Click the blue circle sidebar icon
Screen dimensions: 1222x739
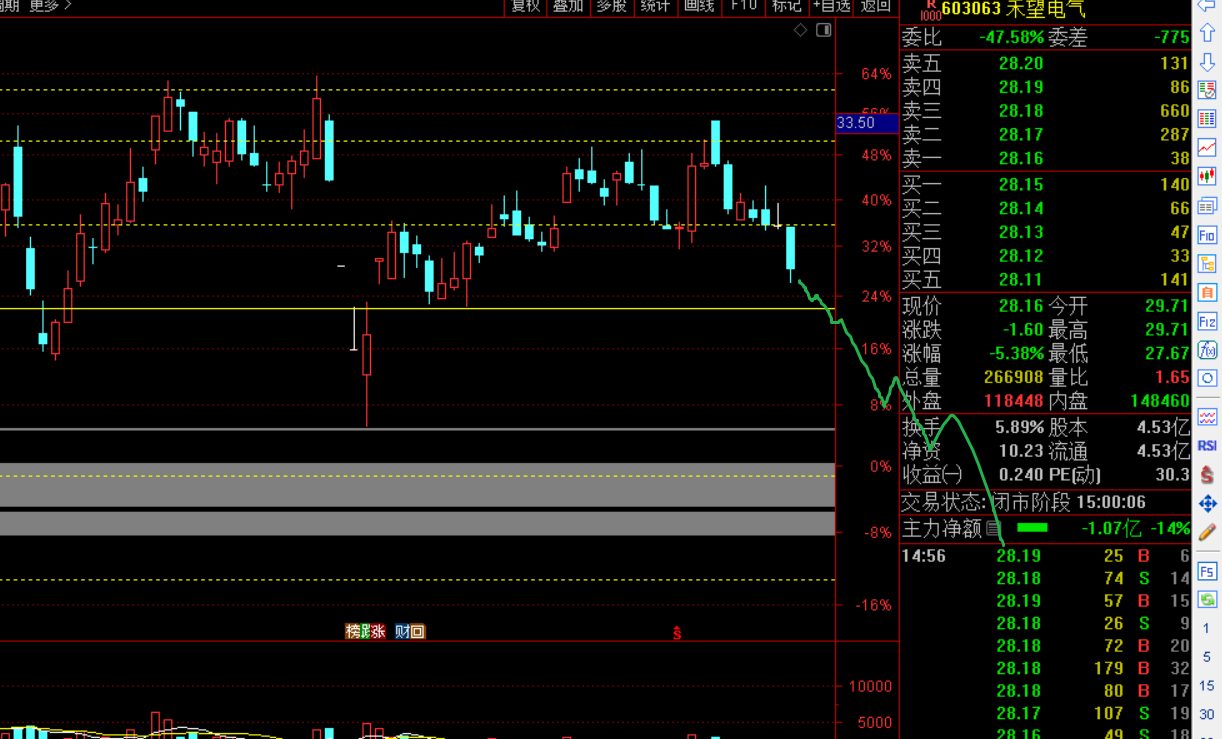(1207, 379)
